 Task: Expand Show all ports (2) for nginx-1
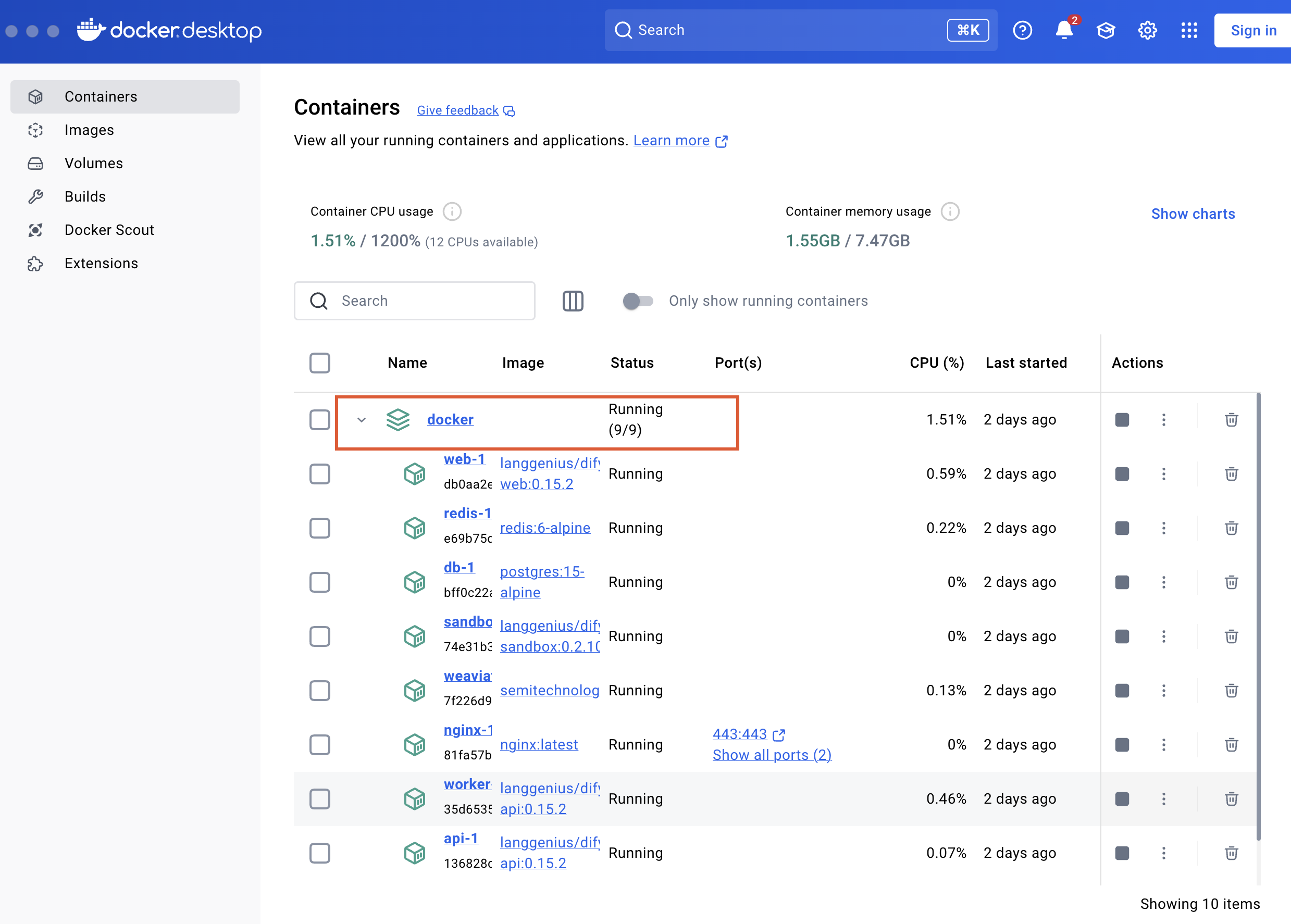click(x=772, y=755)
